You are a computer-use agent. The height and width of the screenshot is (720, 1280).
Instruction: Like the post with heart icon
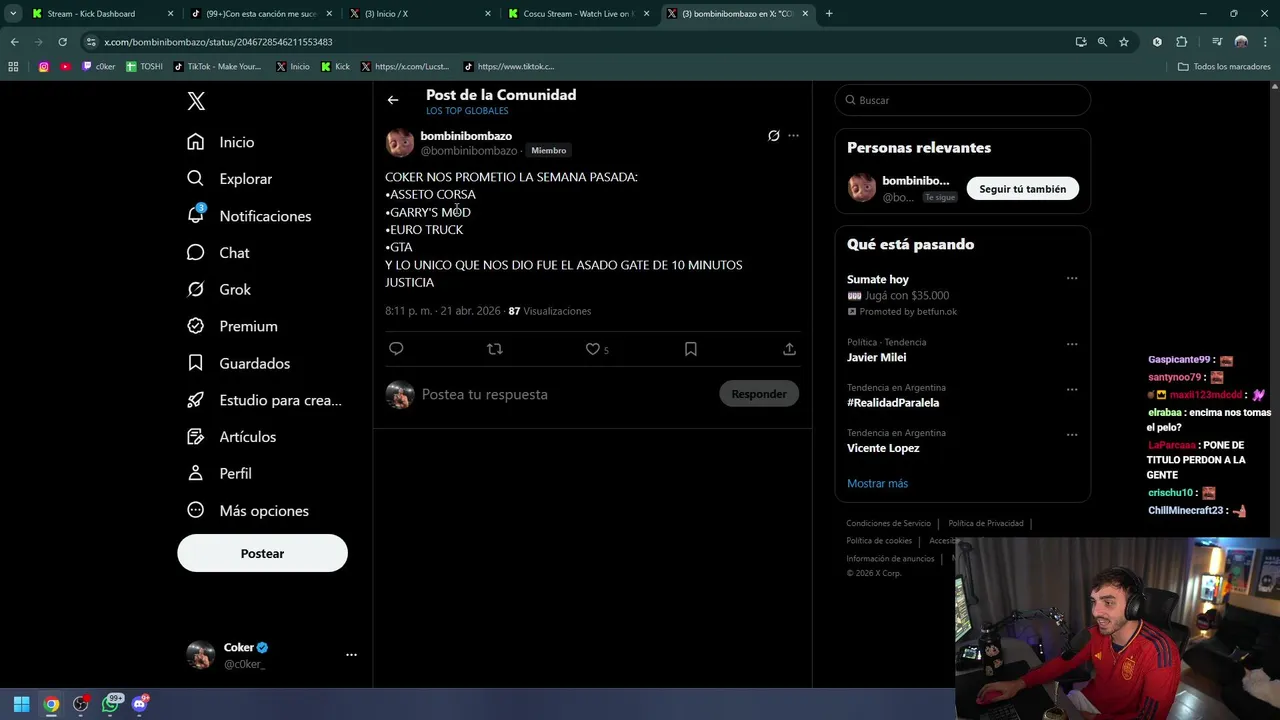[593, 349]
